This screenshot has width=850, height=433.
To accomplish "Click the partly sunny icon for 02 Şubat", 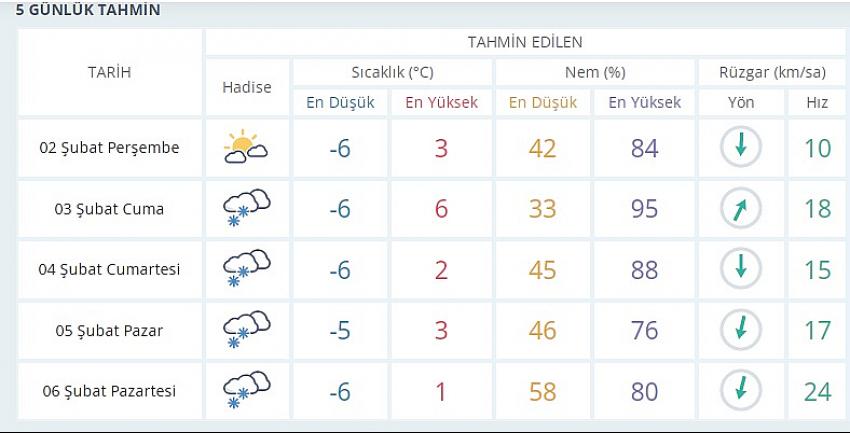I will click(246, 147).
